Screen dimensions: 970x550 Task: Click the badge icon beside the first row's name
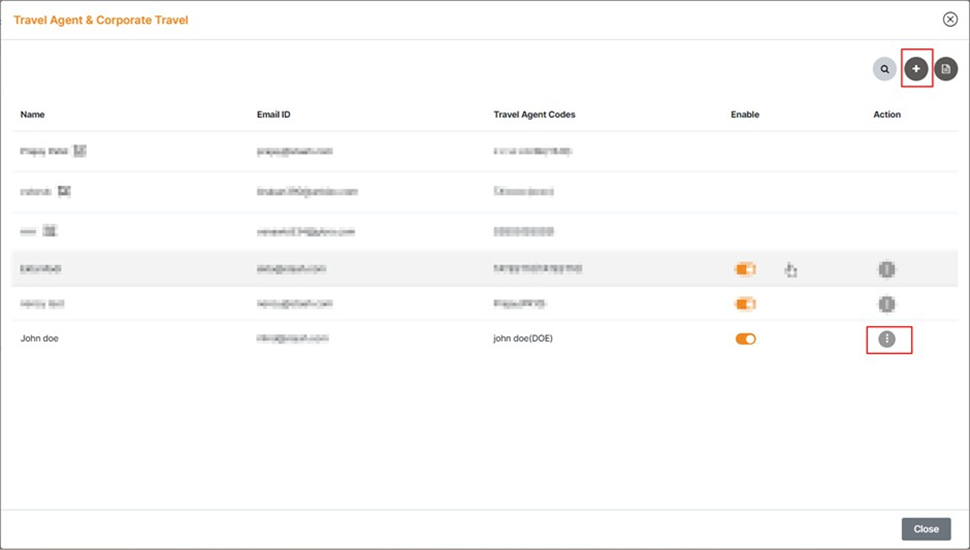tap(80, 151)
